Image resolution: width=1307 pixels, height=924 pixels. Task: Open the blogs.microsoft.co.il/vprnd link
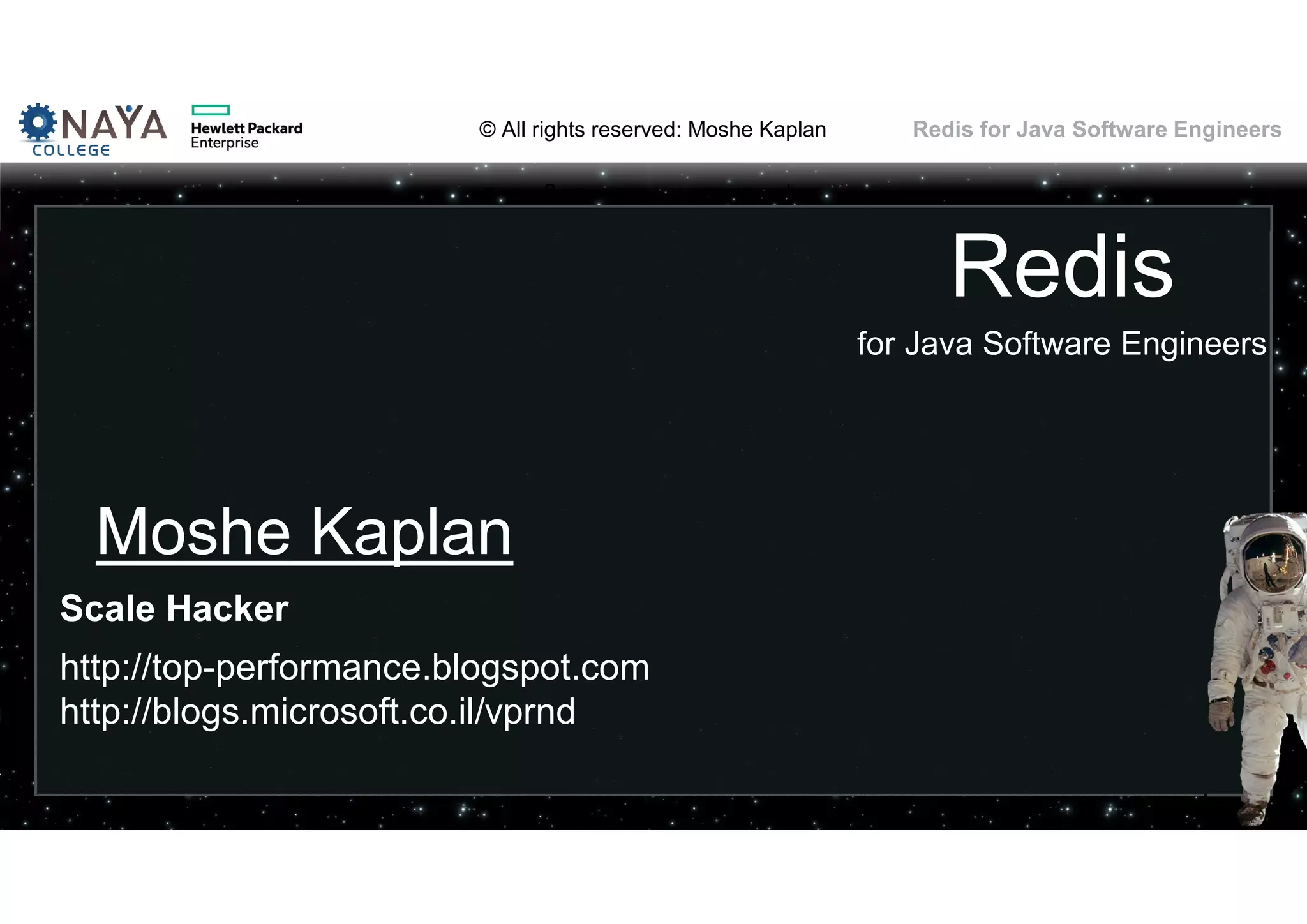pos(317,711)
